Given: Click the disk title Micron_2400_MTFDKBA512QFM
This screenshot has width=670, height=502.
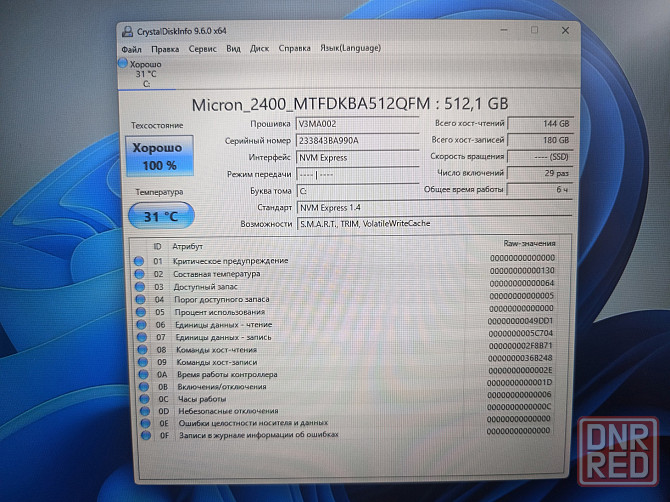Looking at the screenshot, I should (x=311, y=104).
